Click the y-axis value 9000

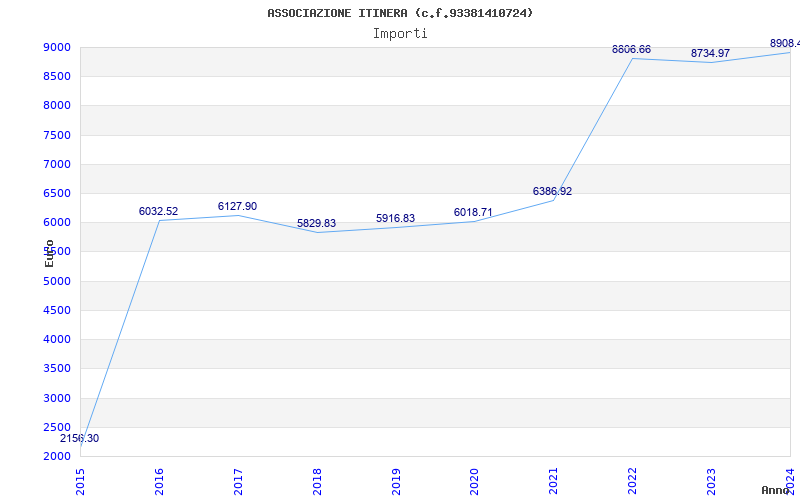pos(58,47)
